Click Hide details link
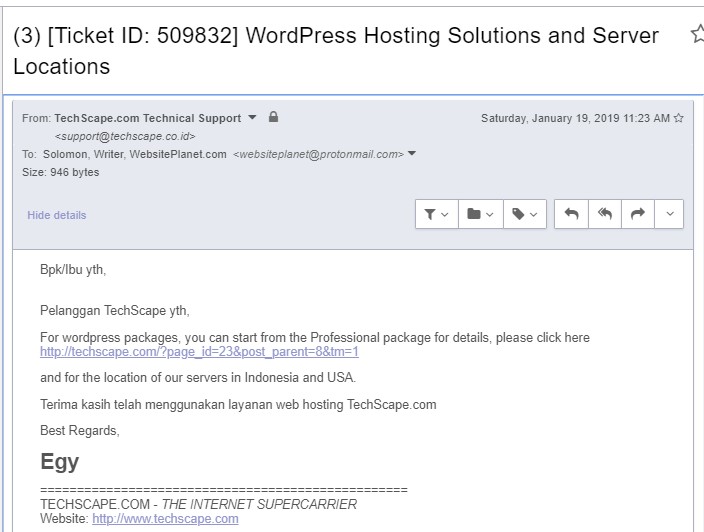Screen dimensions: 704x532 (57, 215)
